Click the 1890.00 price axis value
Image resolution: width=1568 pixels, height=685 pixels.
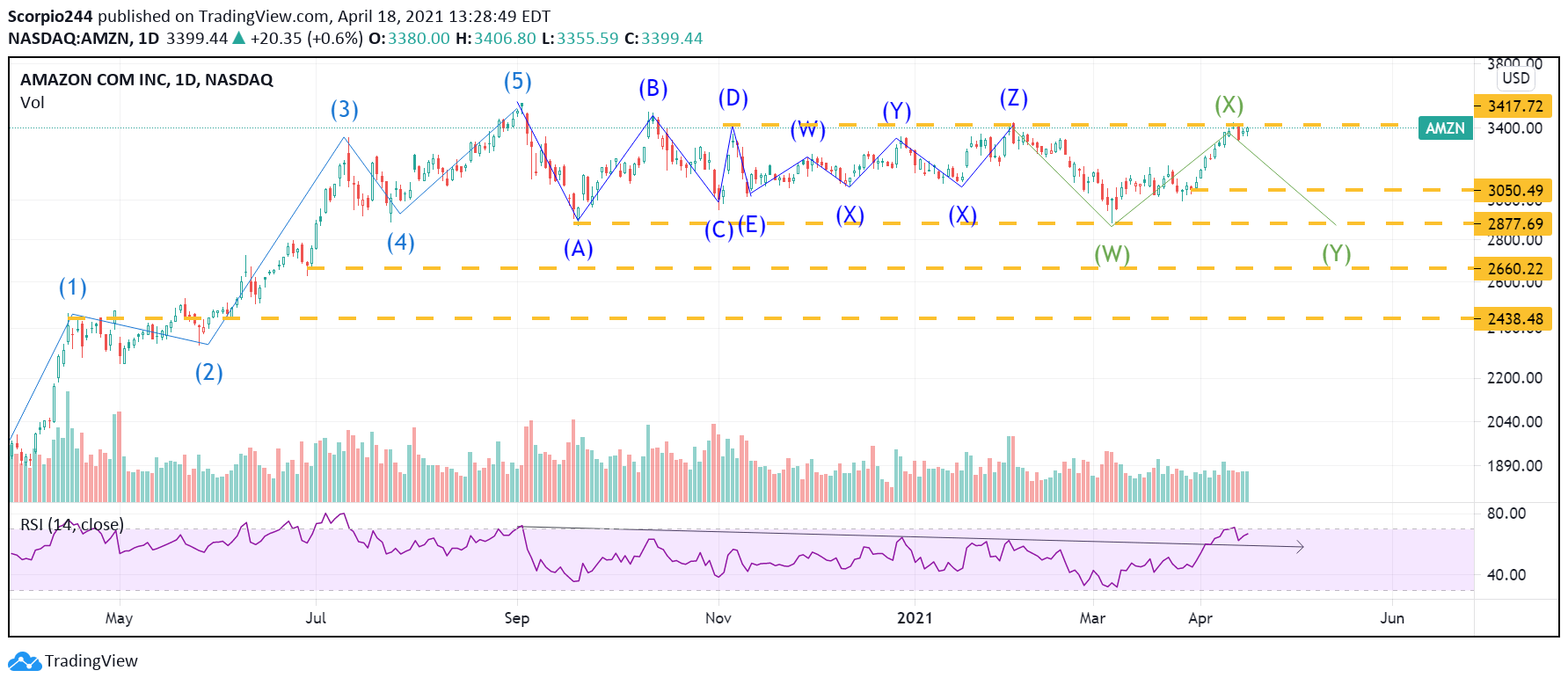point(1514,466)
